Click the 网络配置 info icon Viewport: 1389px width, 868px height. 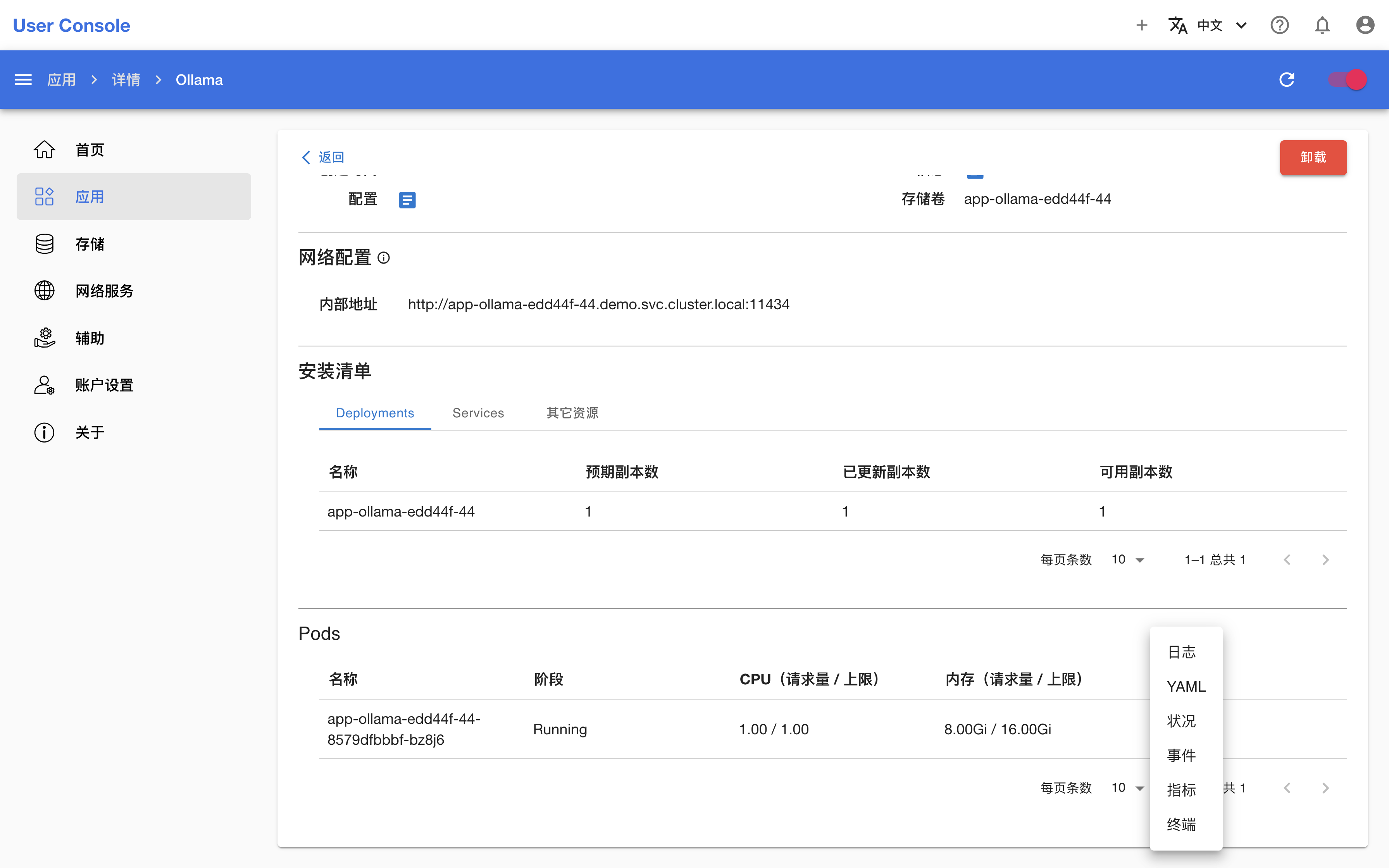[384, 258]
